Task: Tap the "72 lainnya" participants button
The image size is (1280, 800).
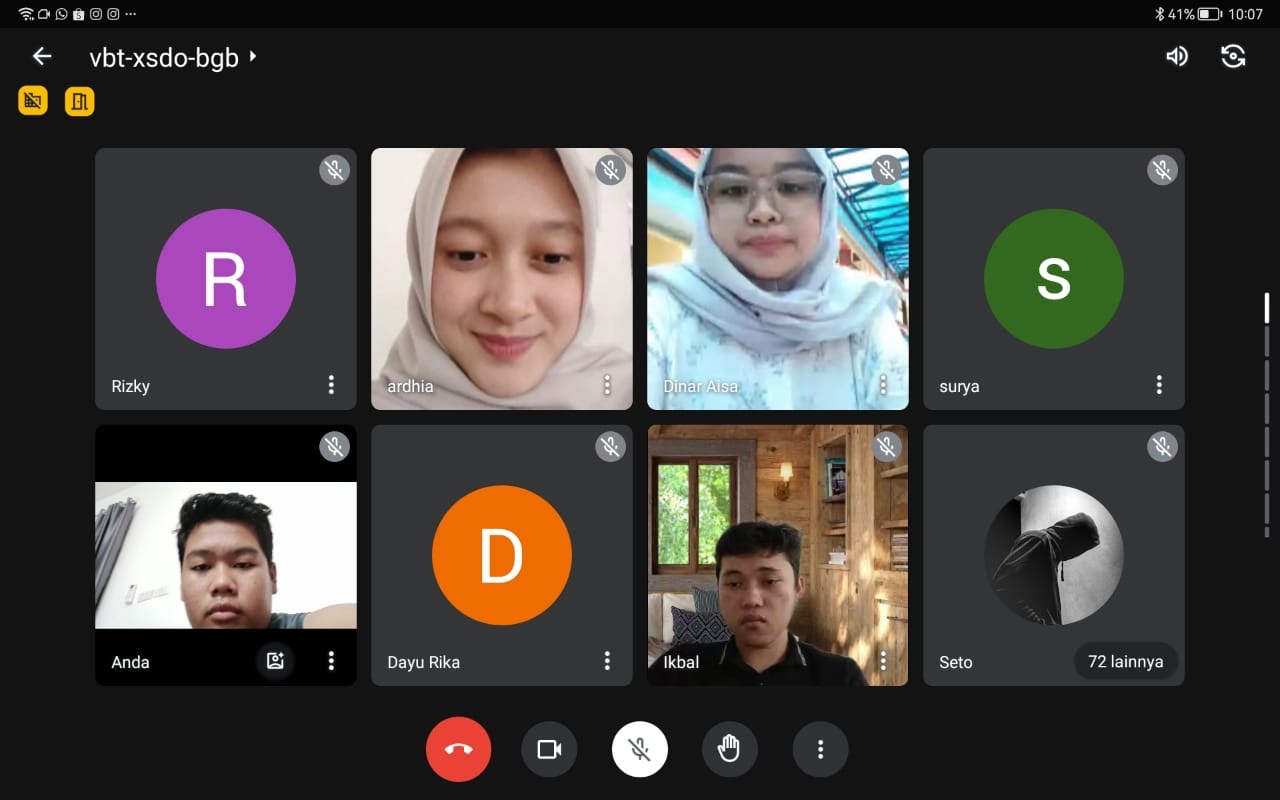Action: [x=1124, y=661]
